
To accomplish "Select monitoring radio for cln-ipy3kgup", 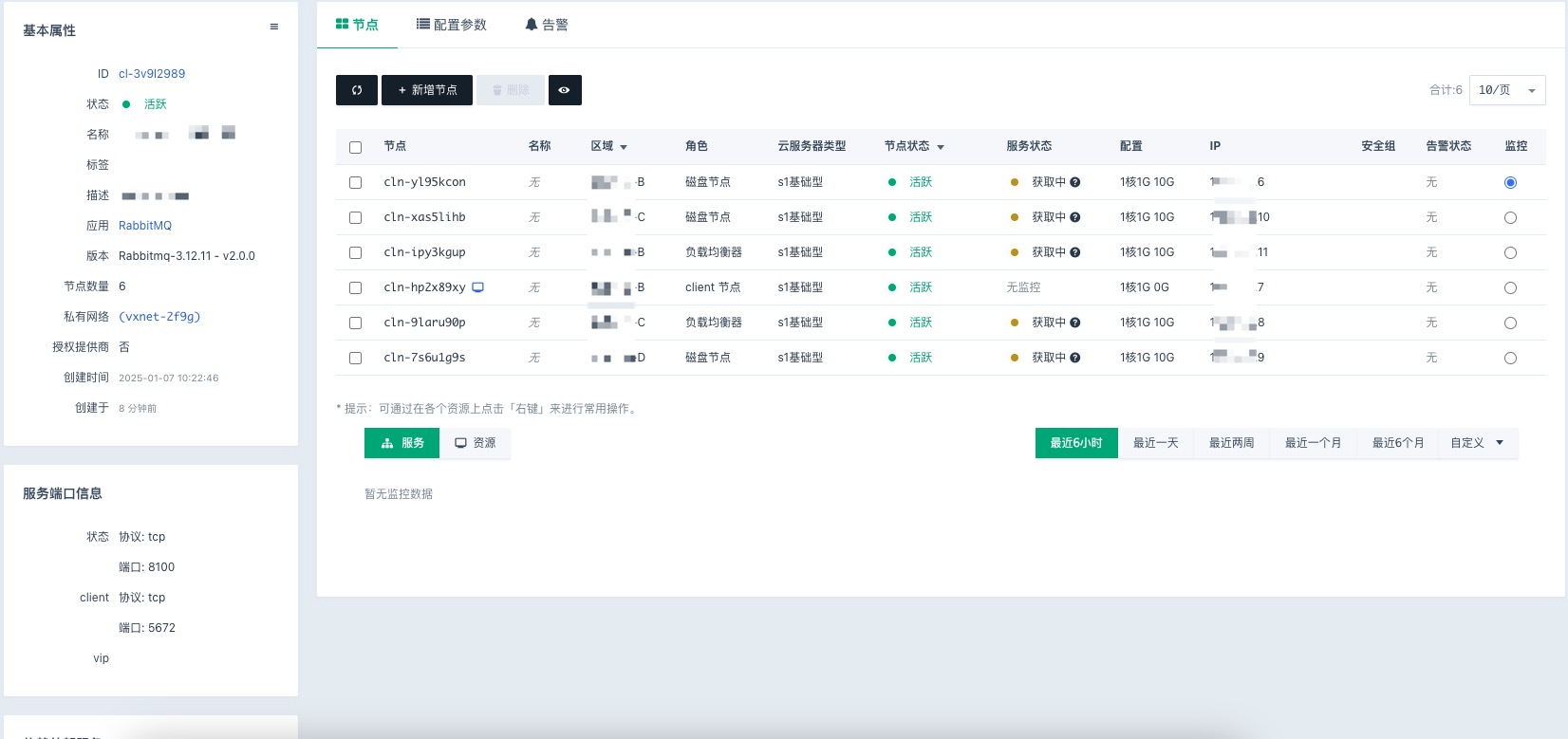I will tap(1510, 252).
